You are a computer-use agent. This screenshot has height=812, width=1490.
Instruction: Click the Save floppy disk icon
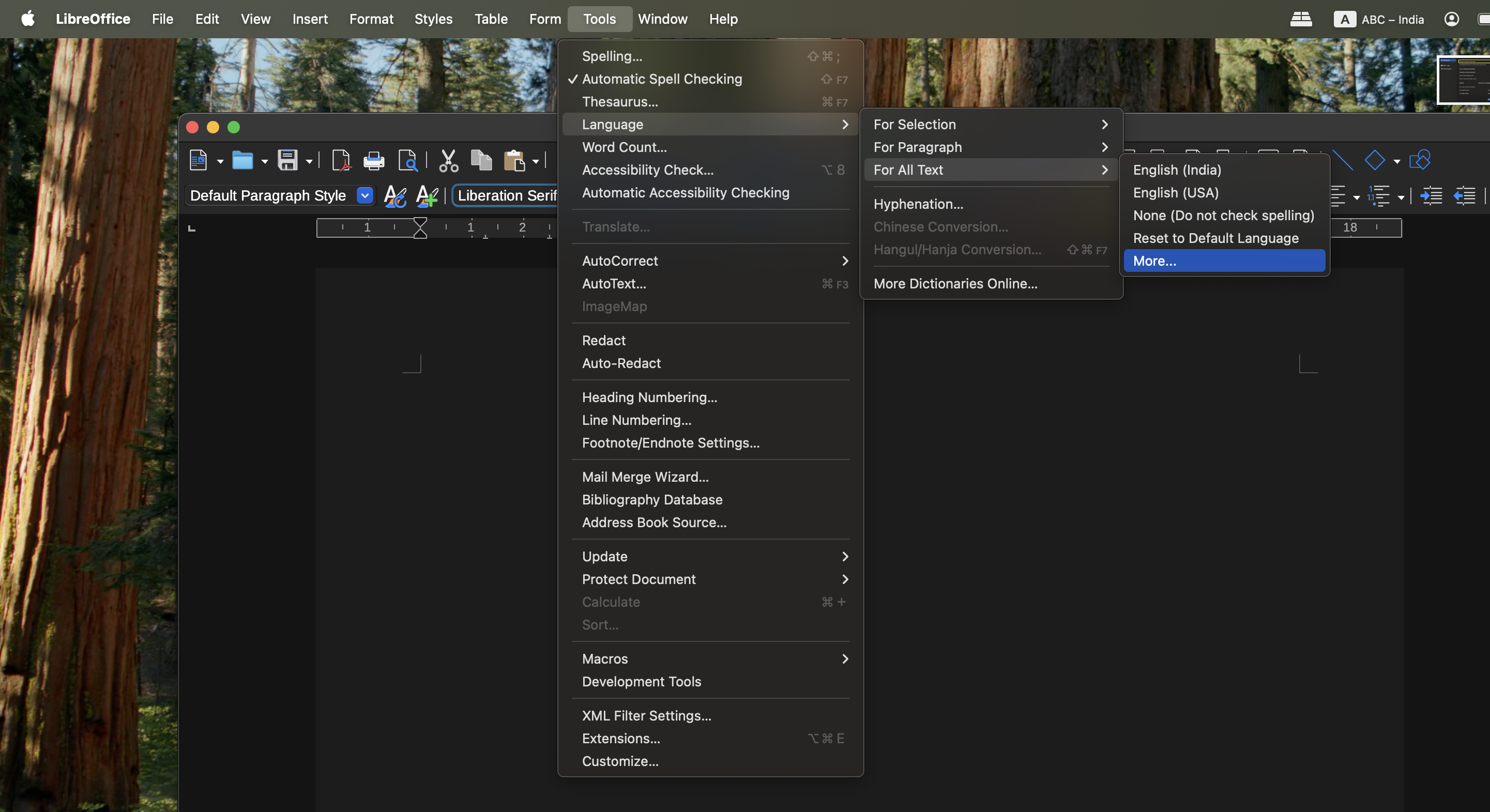(x=287, y=160)
